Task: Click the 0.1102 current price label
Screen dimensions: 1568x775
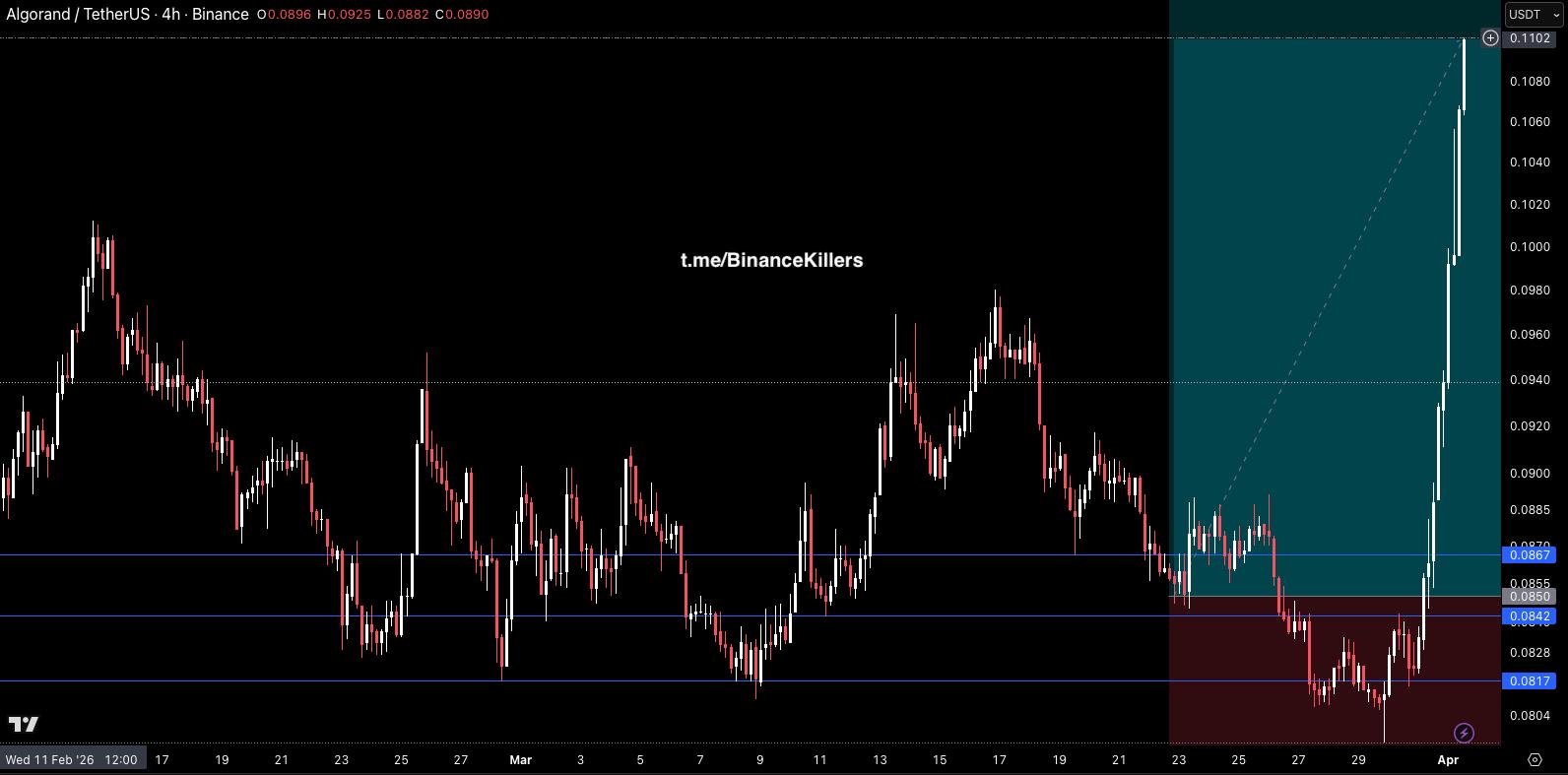Action: tap(1530, 38)
